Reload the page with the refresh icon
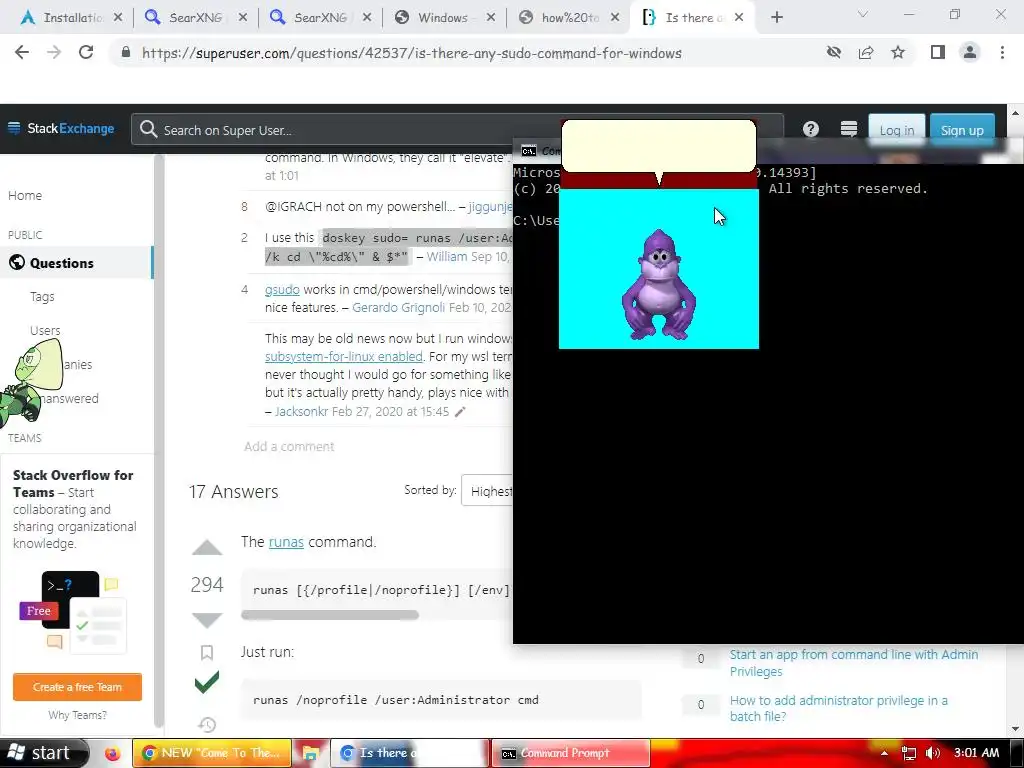This screenshot has height=768, width=1024. point(86,52)
